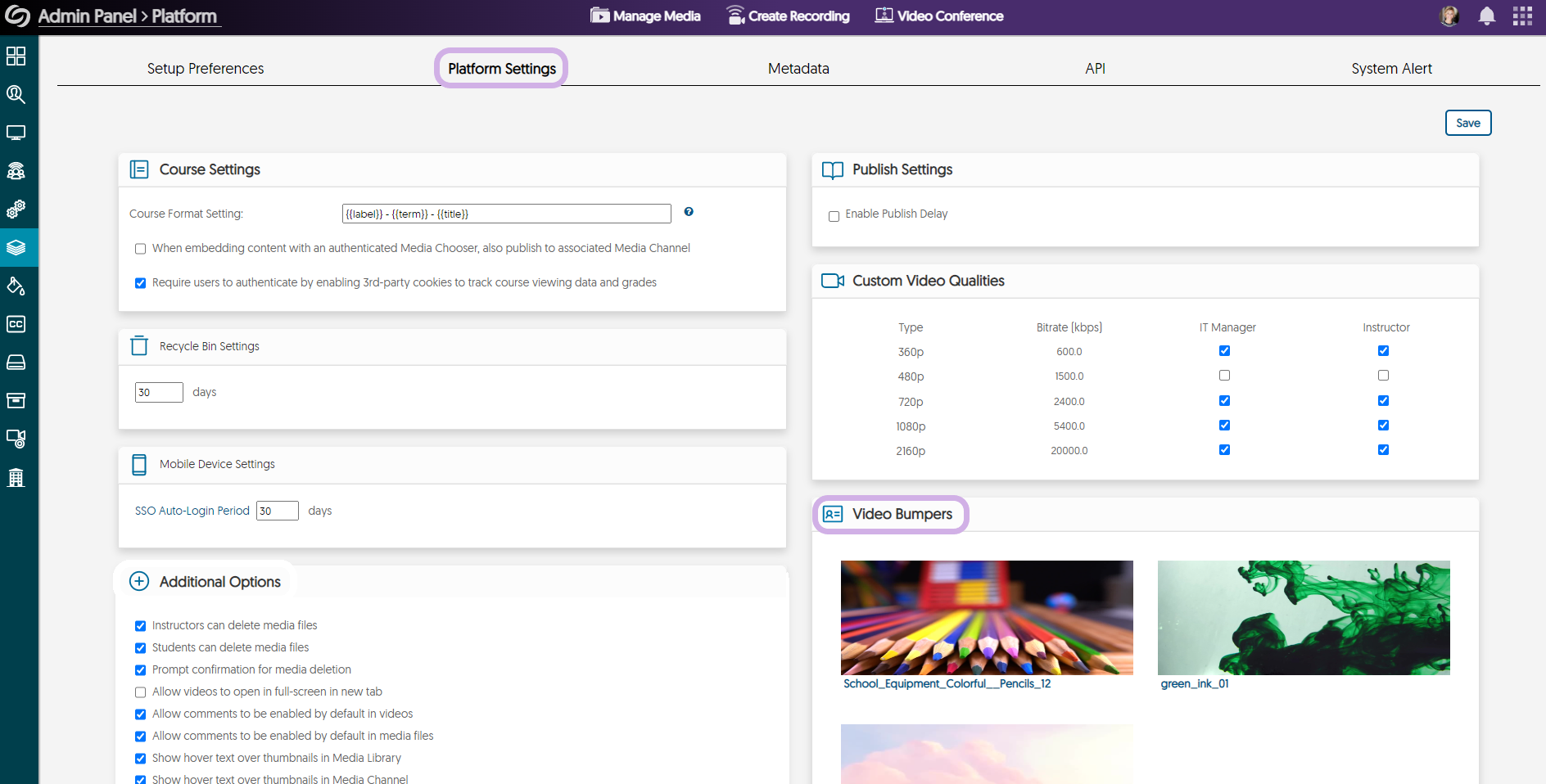Check 480p quality for IT Manager
This screenshot has height=784, width=1546.
pos(1224,376)
